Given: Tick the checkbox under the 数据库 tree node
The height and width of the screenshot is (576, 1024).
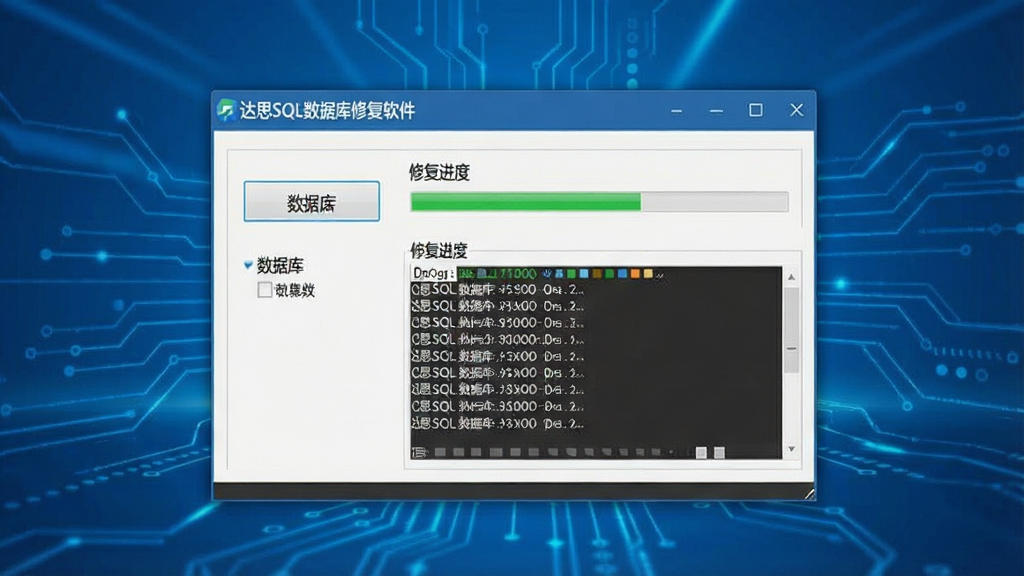Looking at the screenshot, I should (264, 290).
